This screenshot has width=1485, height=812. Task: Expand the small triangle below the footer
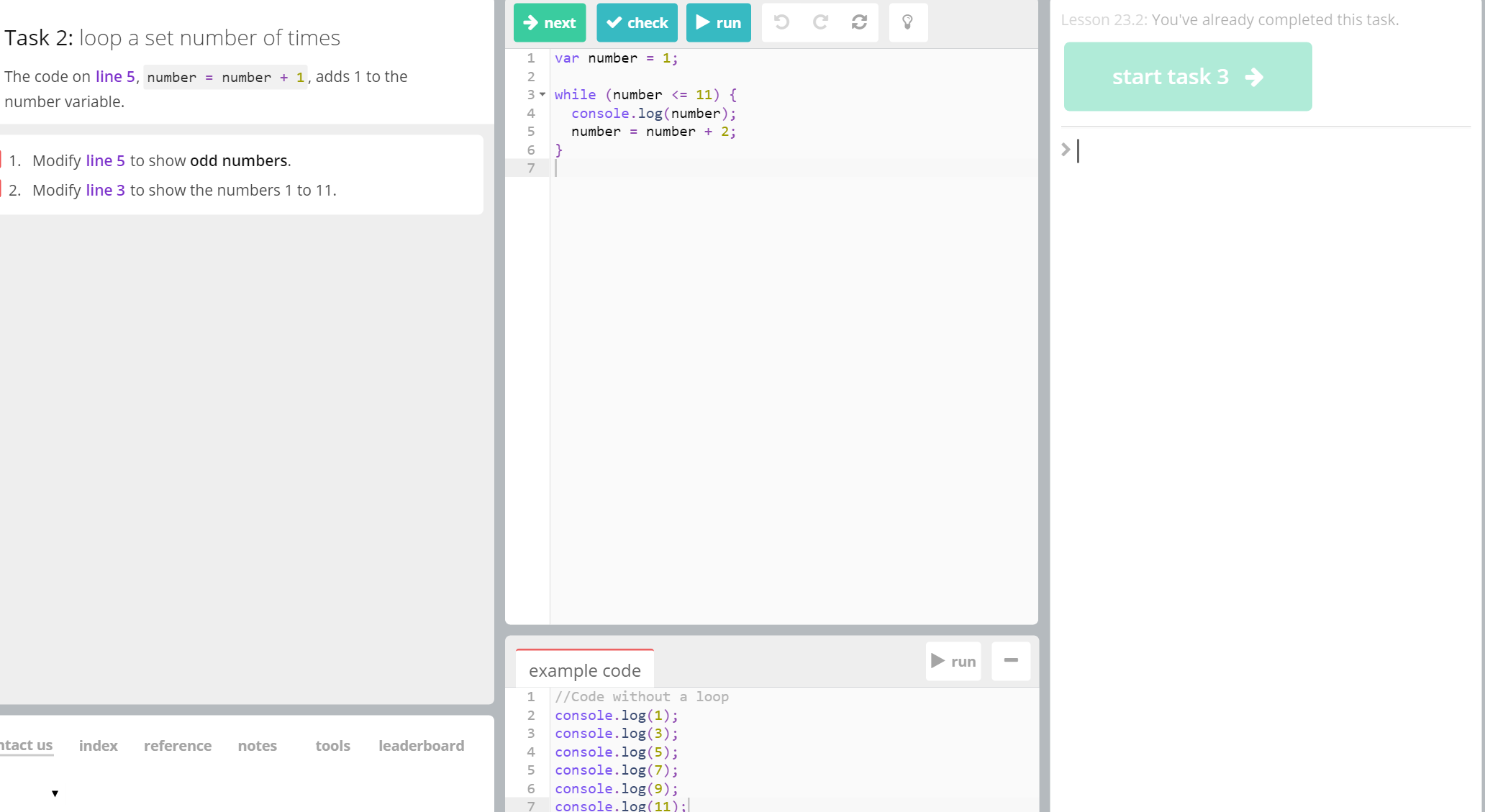click(x=55, y=793)
